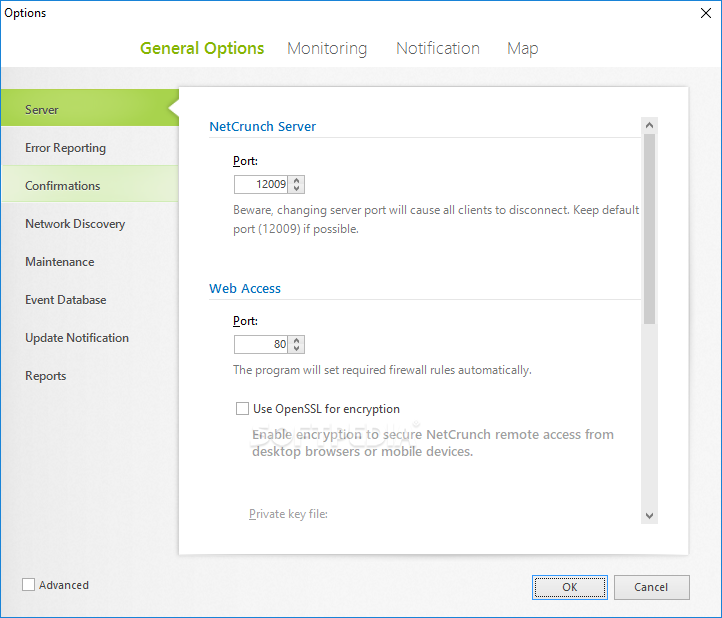Switch to the Monitoring tab
The height and width of the screenshot is (618, 722).
[327, 48]
